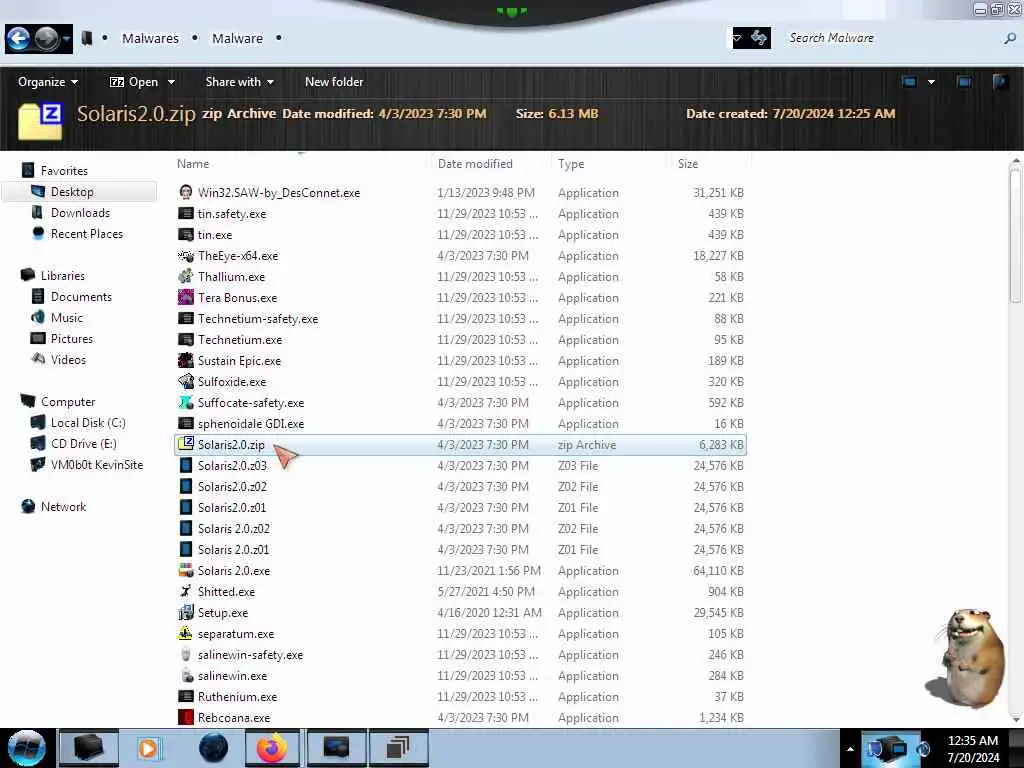Sort by Date modified column
The image size is (1024, 768).
click(475, 164)
